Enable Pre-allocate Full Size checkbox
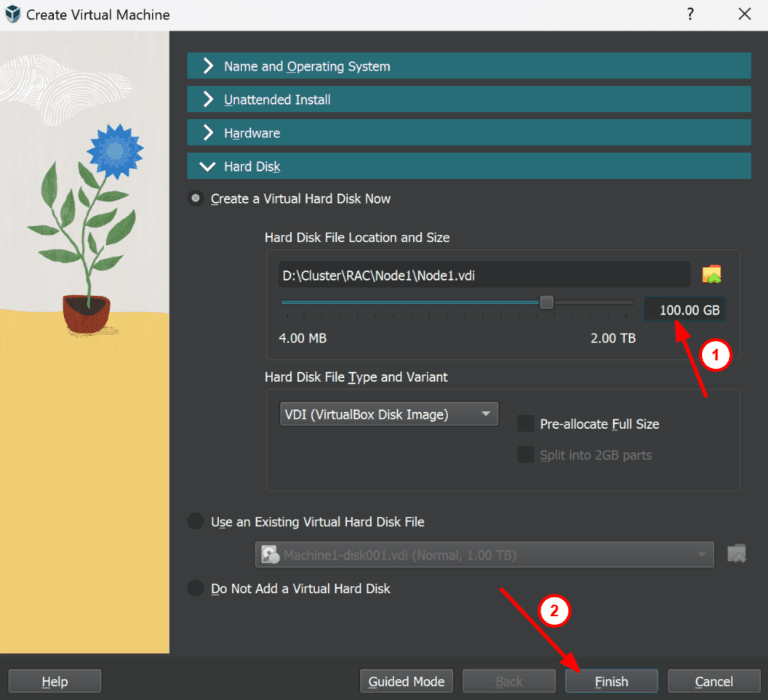Image resolution: width=768 pixels, height=700 pixels. tap(526, 424)
